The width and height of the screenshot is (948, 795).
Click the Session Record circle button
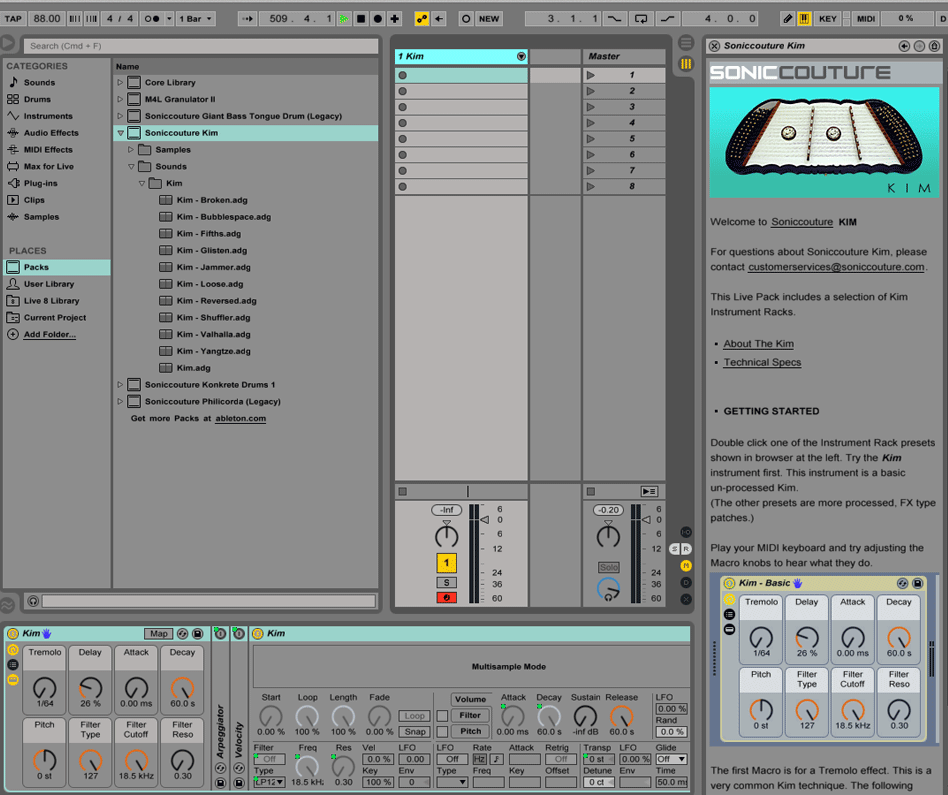point(466,19)
